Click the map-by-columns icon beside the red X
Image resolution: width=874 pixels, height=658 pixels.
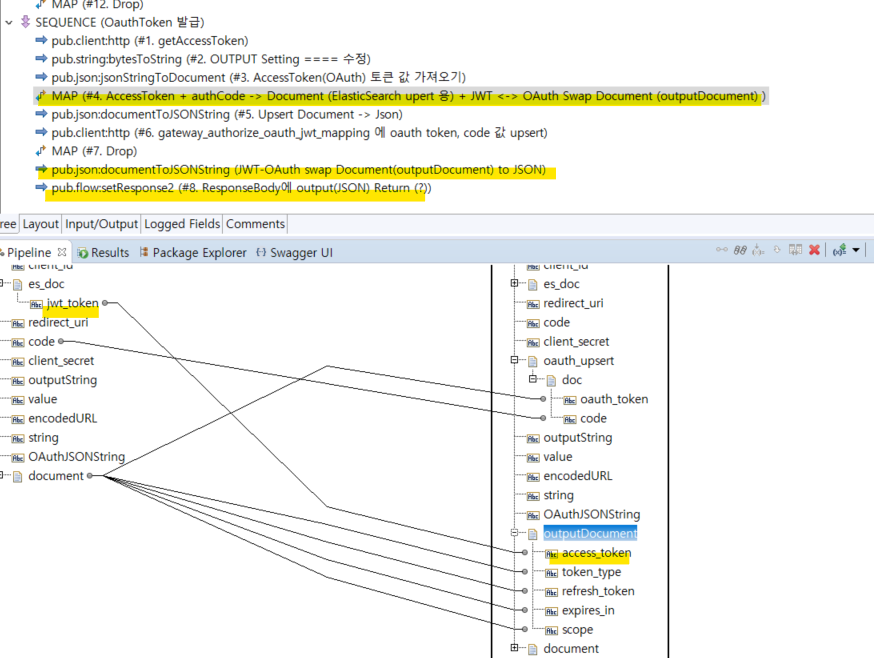(794, 251)
